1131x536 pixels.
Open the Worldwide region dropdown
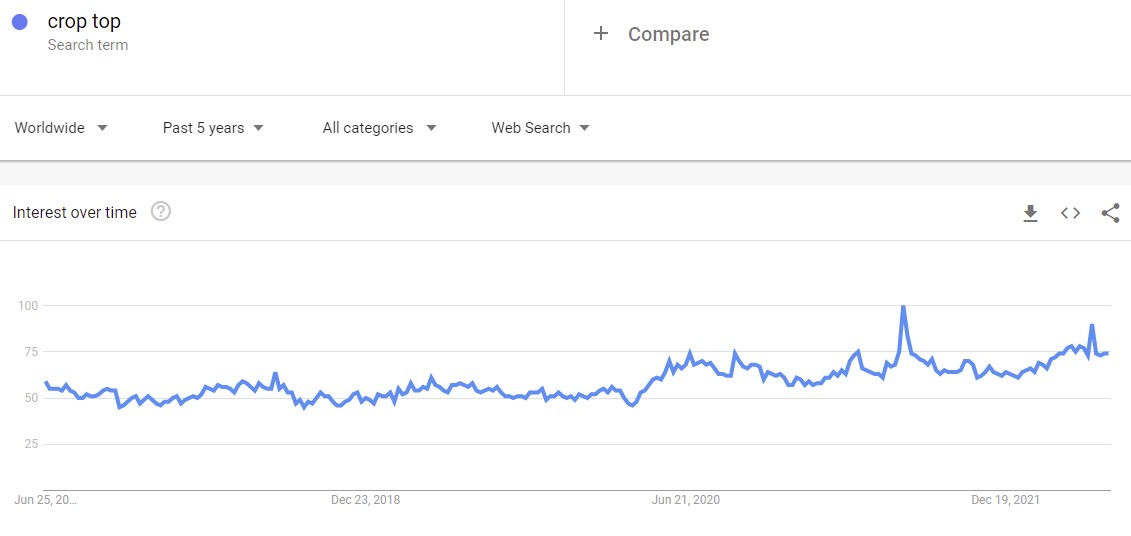[61, 128]
